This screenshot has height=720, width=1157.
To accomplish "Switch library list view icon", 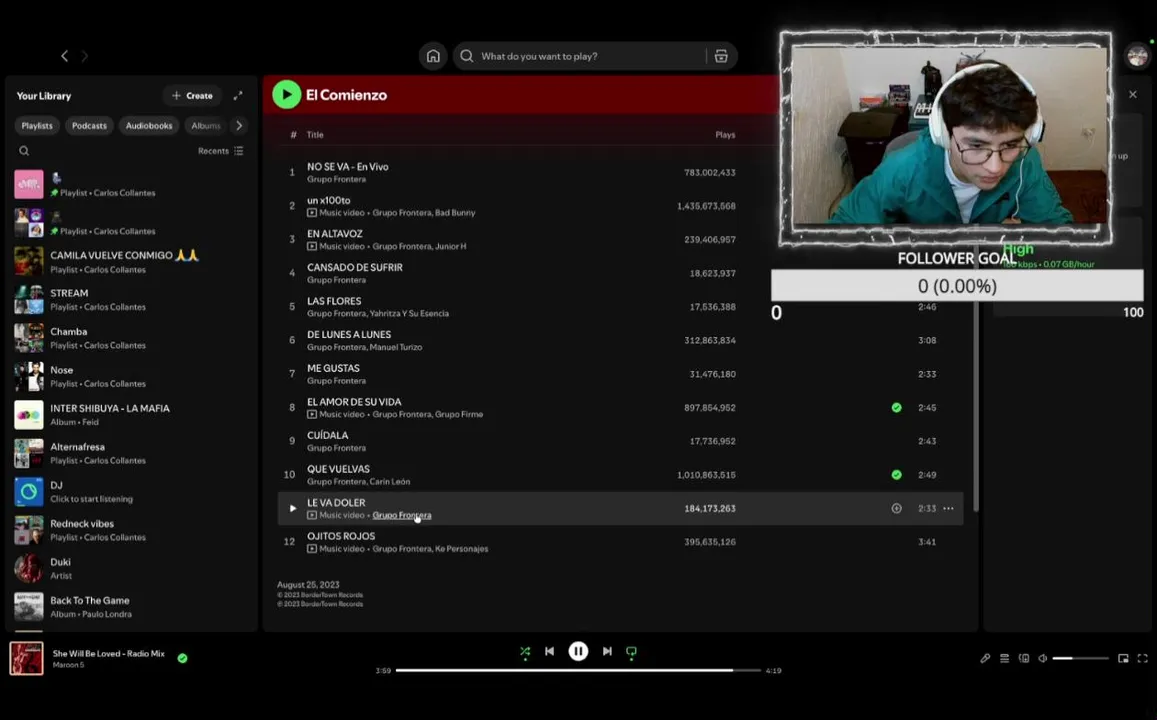I will tap(238, 150).
